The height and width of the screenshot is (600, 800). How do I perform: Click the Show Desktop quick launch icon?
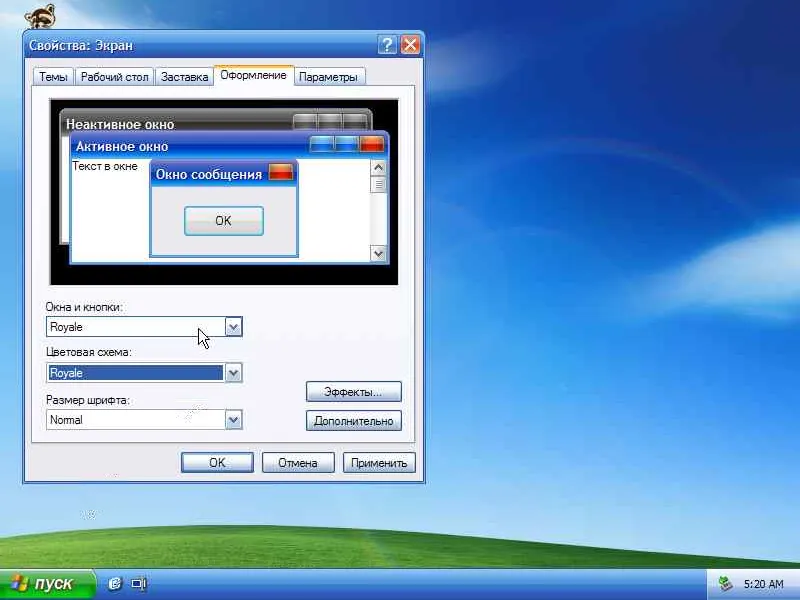point(139,583)
